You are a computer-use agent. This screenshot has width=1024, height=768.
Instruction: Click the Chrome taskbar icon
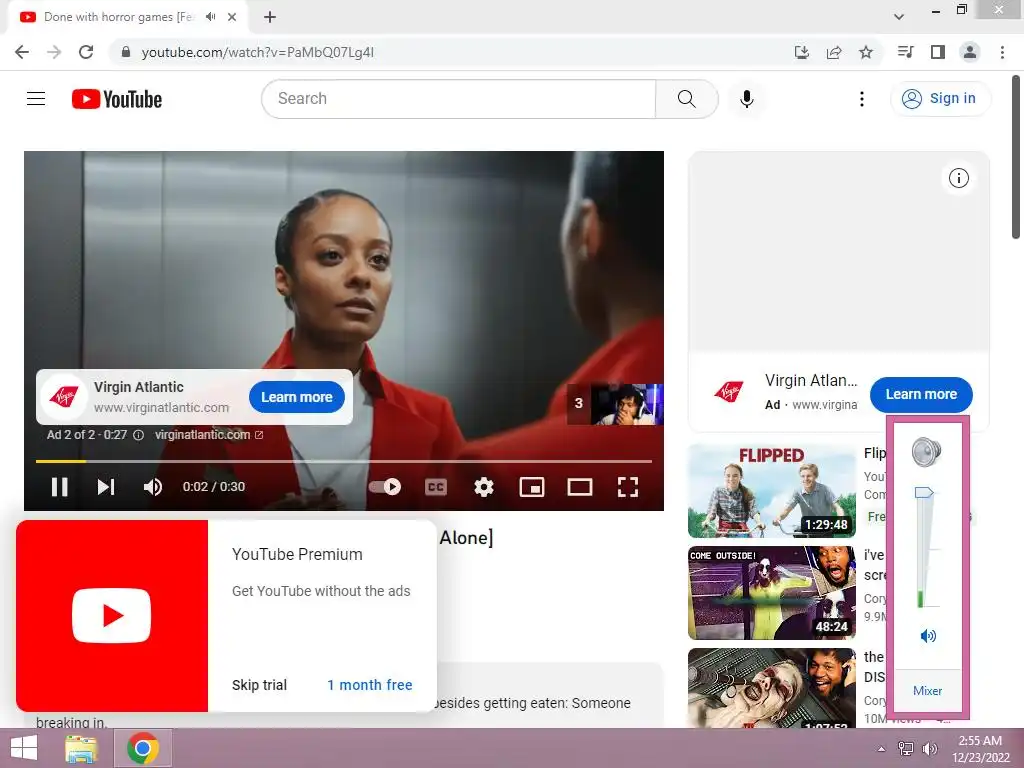click(143, 748)
